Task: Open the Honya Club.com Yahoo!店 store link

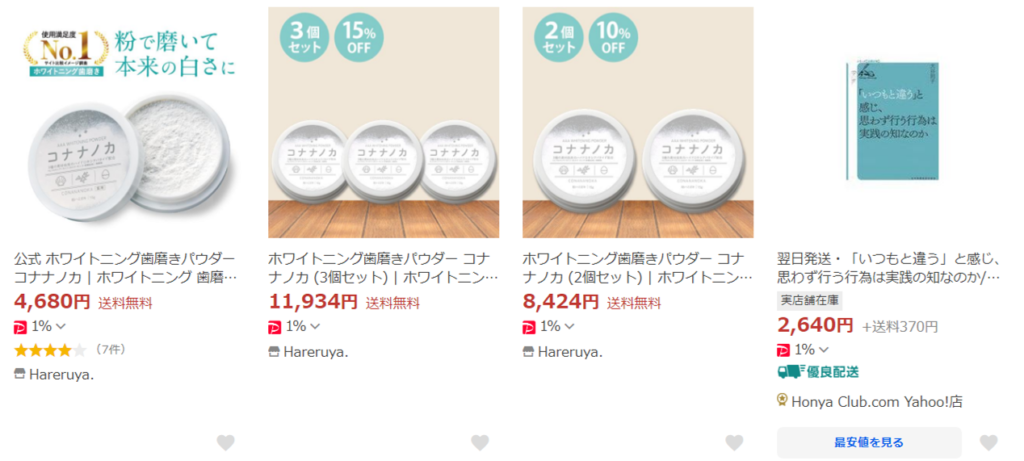Action: point(877,400)
